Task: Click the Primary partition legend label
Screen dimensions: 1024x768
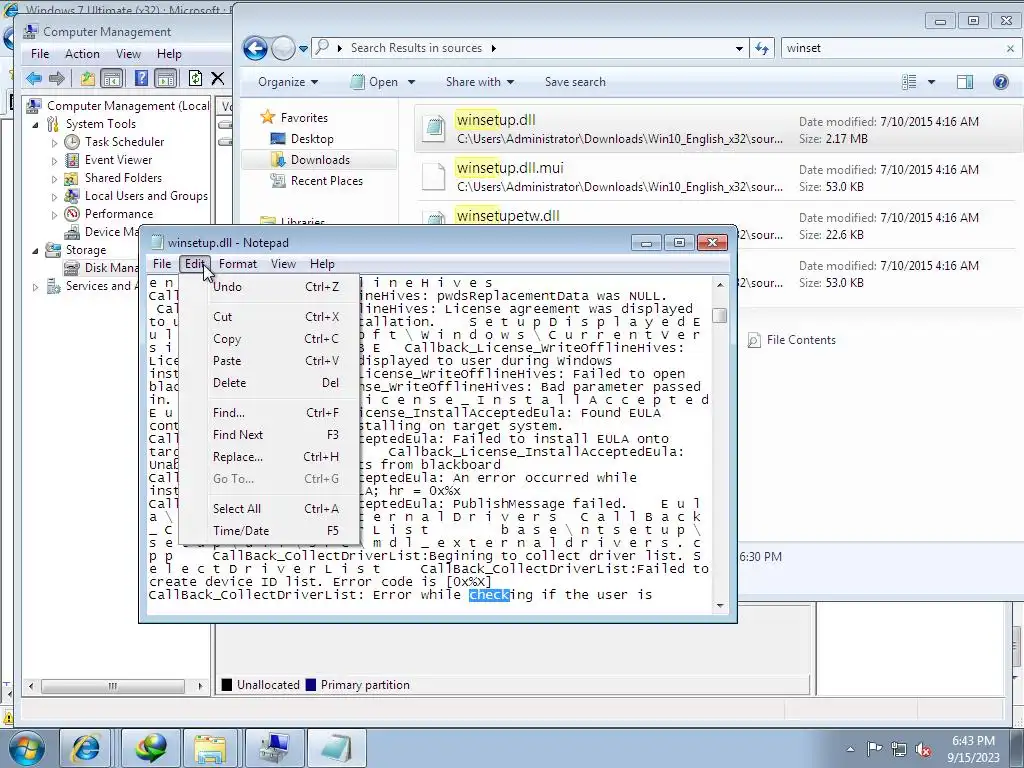Action: [365, 685]
